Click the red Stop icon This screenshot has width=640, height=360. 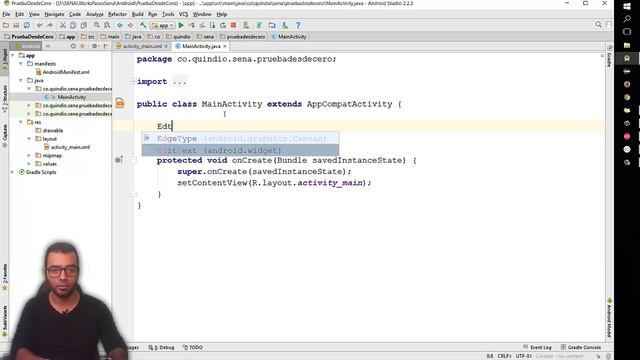233,25
